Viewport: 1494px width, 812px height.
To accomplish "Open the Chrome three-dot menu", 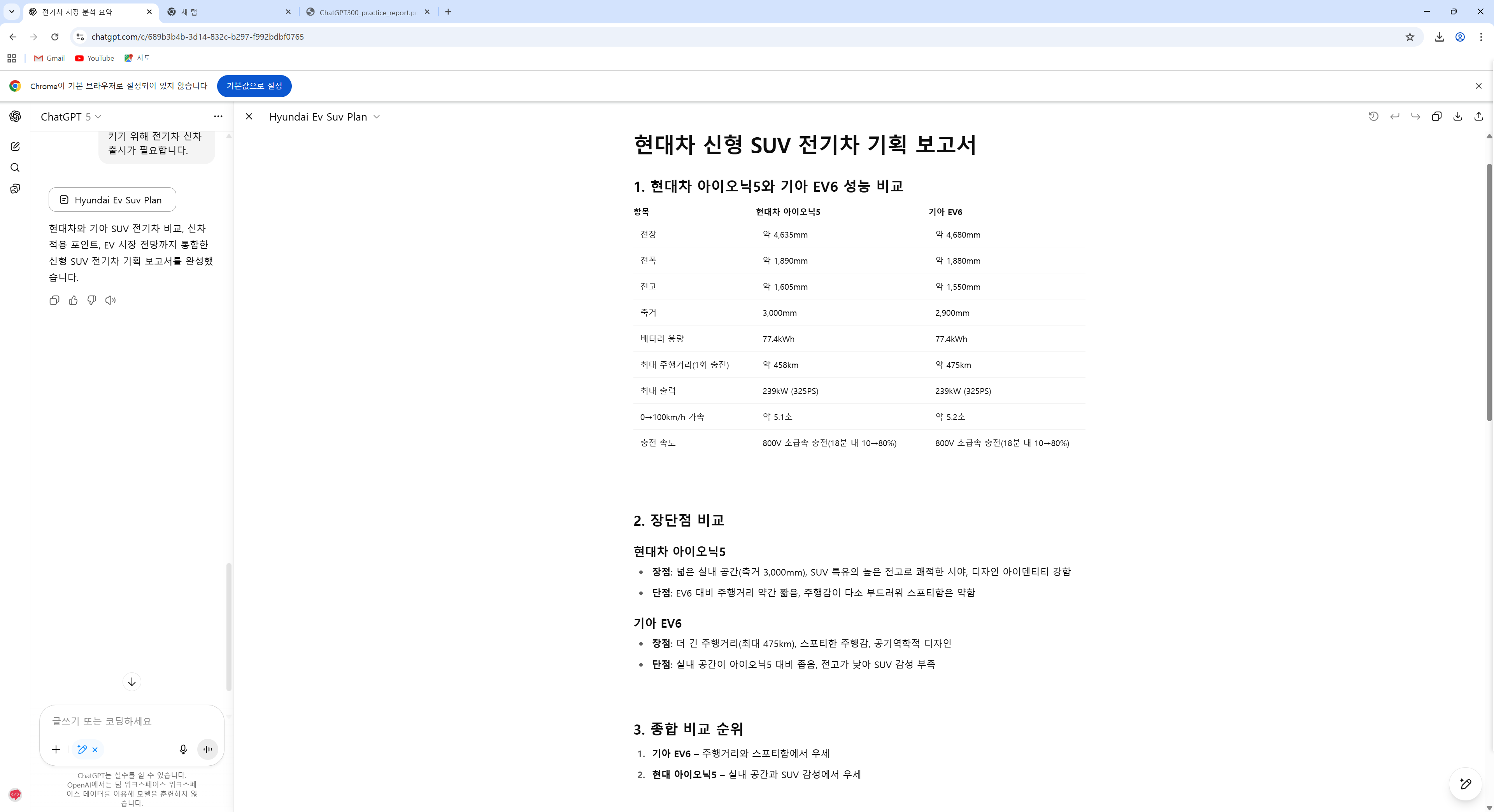I will point(1481,37).
